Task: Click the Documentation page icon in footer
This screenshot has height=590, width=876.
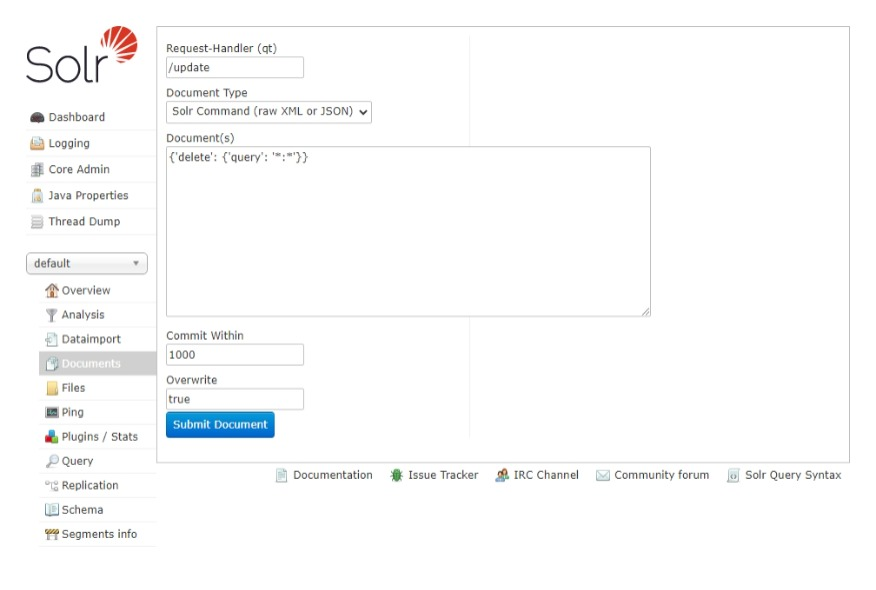Action: 282,475
